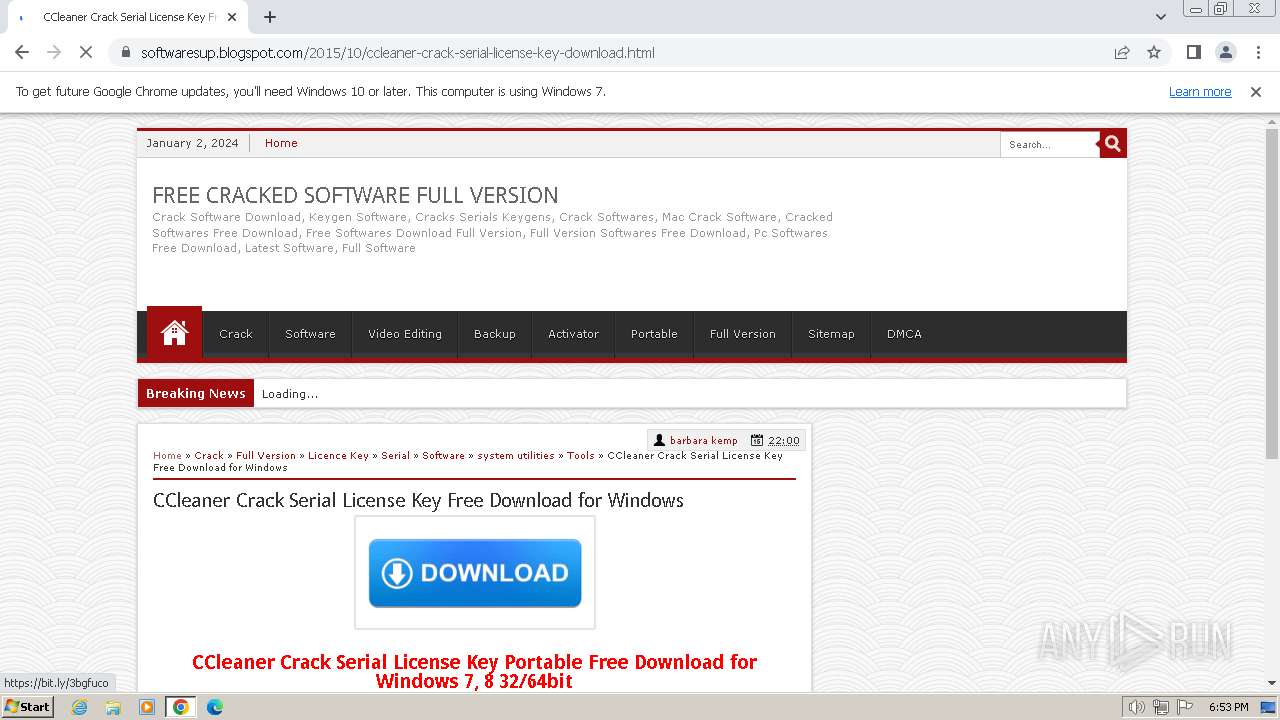Open site info lock icon in address bar
This screenshot has width=1280, height=720.
coord(126,52)
